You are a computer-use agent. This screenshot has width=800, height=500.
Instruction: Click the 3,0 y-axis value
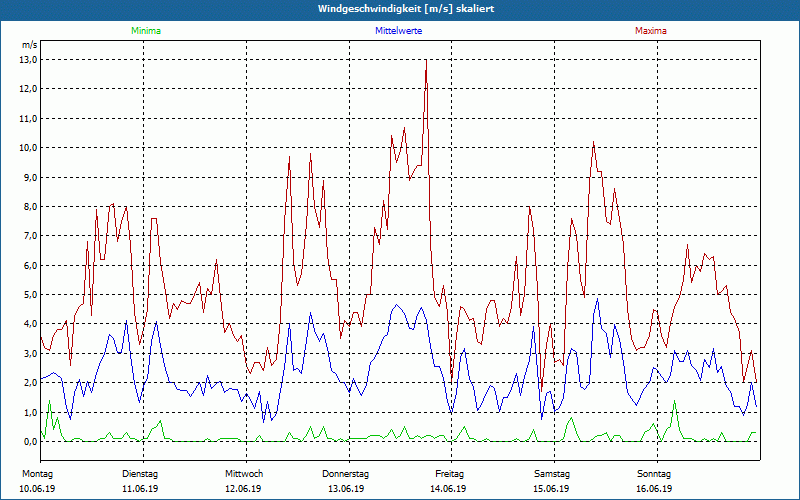point(31,354)
